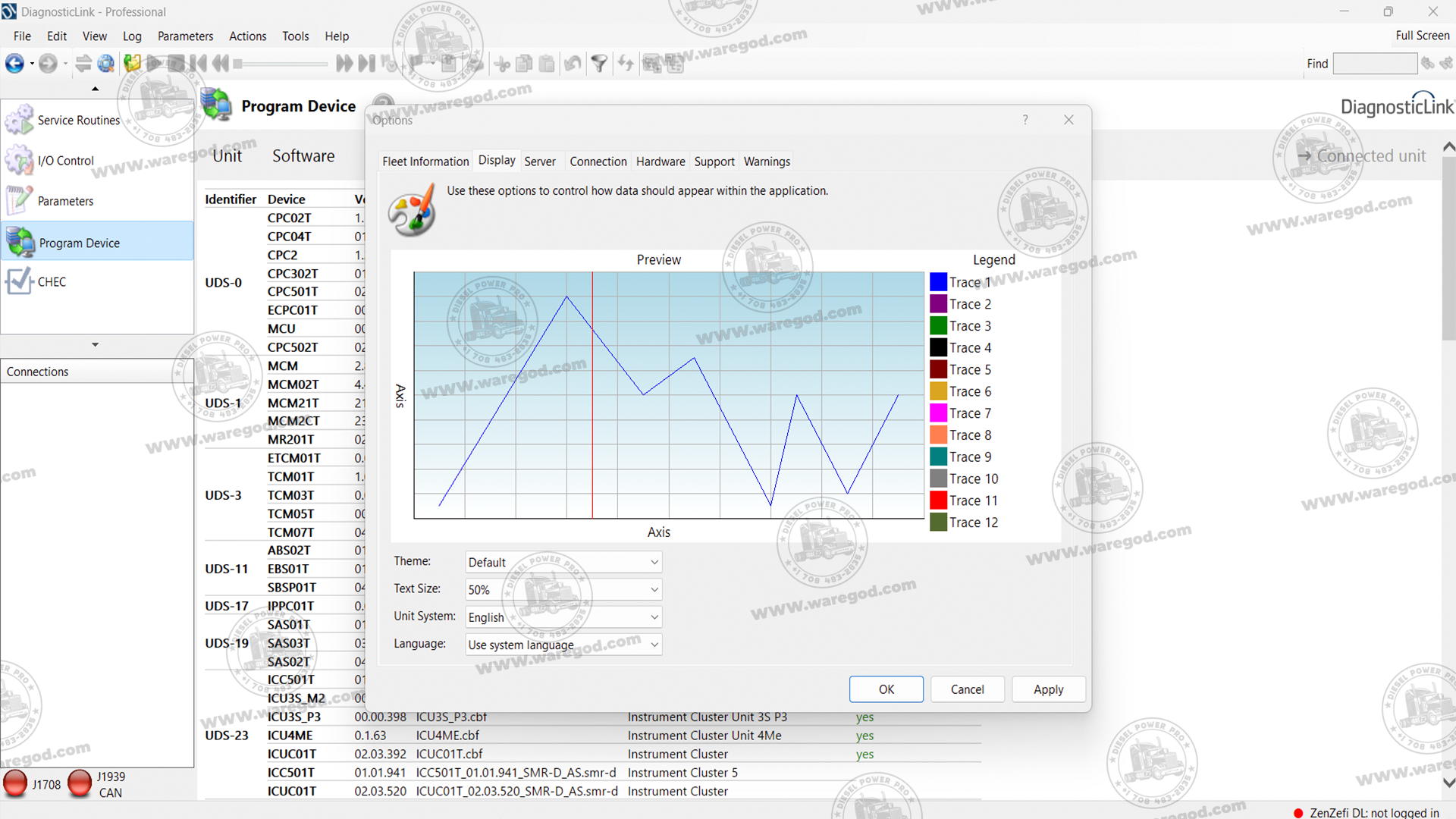
Task: Open the Tools menu
Action: pyautogui.click(x=295, y=36)
